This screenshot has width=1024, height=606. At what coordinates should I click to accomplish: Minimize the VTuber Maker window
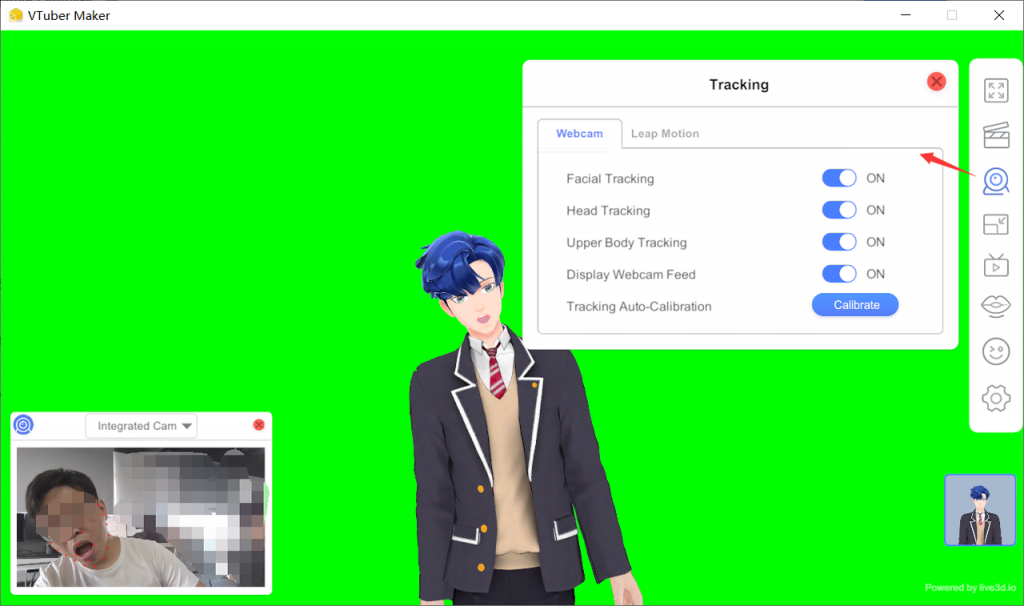905,14
